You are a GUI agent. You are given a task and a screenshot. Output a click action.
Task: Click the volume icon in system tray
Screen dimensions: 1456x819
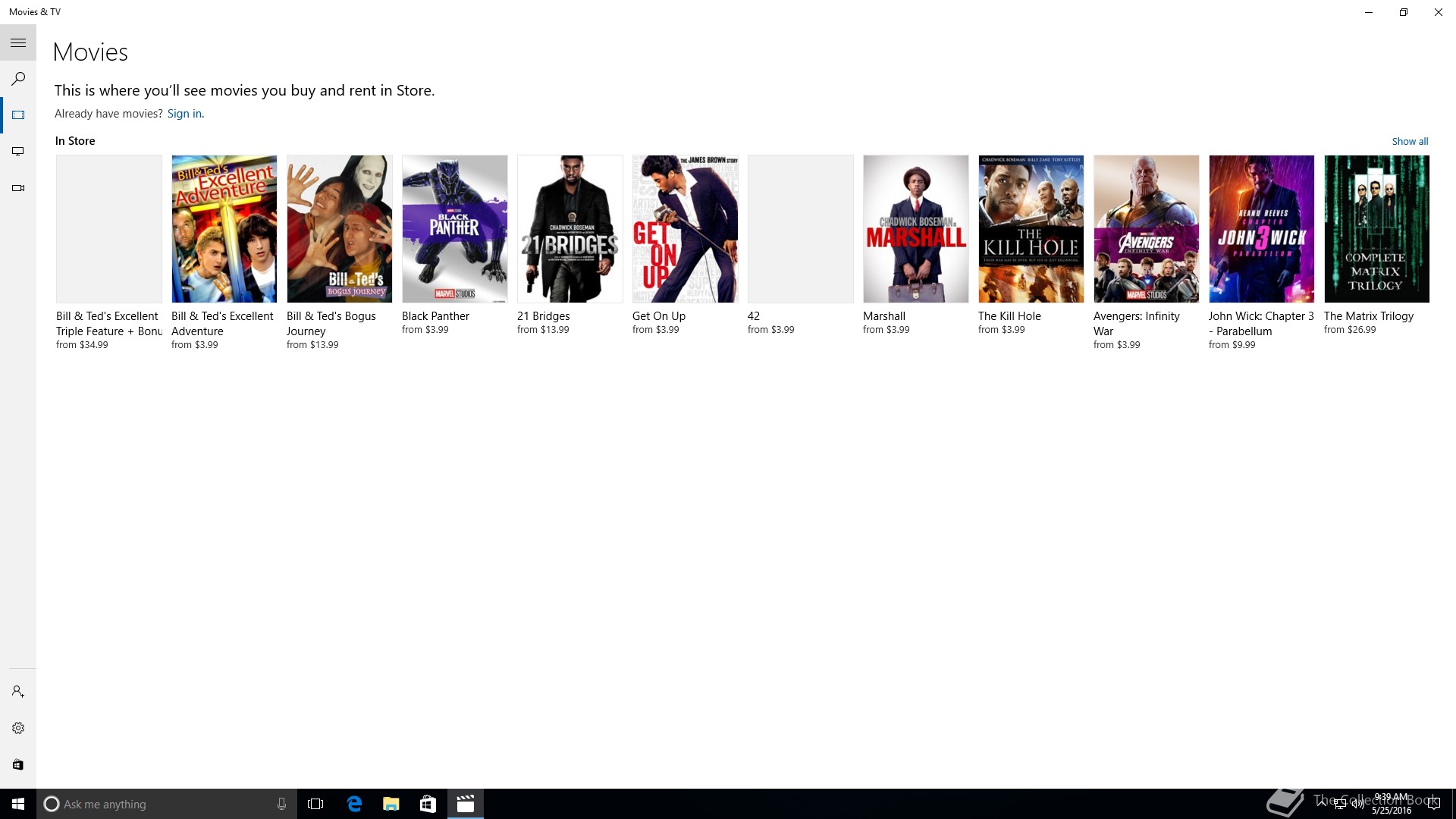pos(1357,804)
